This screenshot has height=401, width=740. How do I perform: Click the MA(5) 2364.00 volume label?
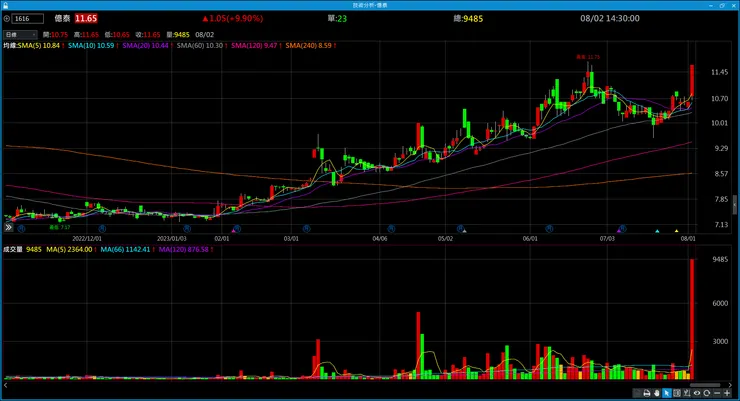click(x=71, y=249)
